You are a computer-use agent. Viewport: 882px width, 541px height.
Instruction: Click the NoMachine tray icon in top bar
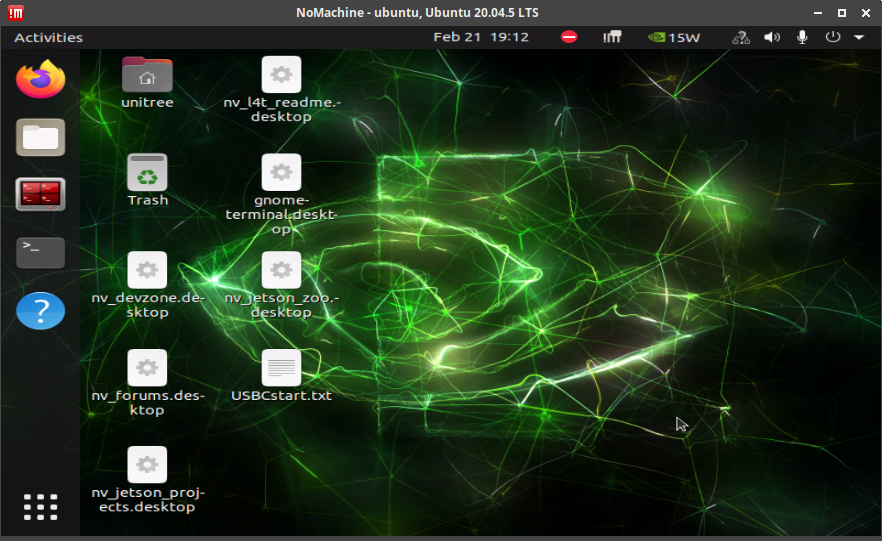612,37
